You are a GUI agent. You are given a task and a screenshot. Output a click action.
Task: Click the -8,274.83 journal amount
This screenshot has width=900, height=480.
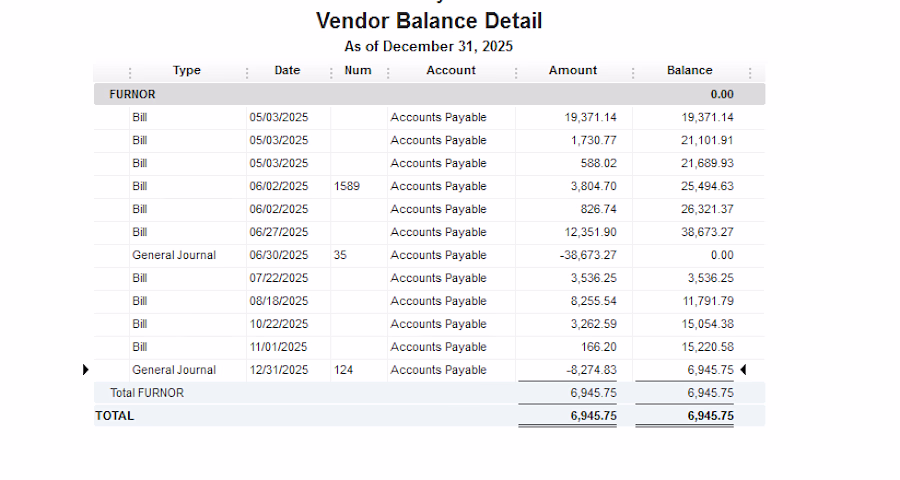click(591, 370)
